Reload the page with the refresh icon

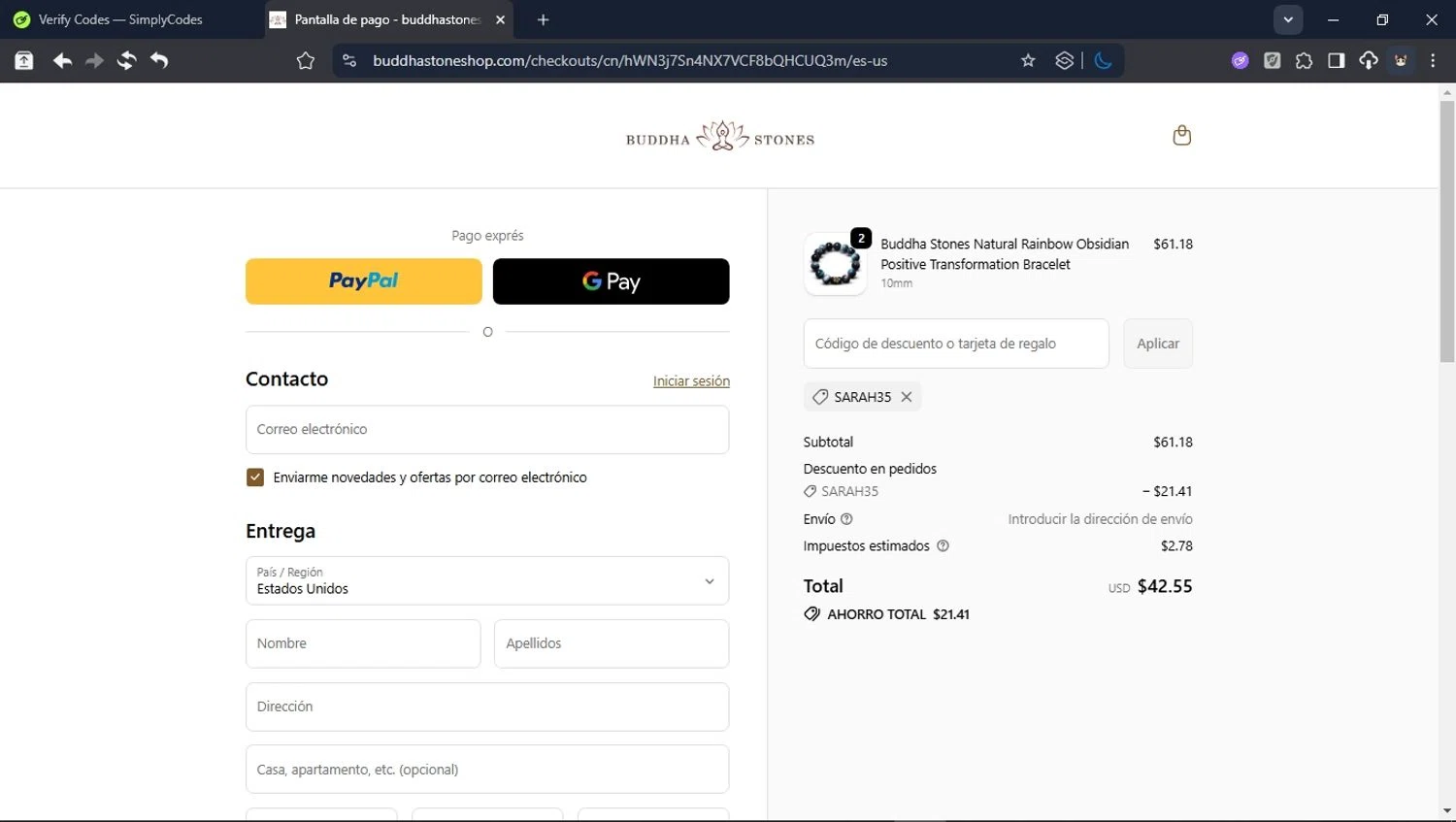126,61
